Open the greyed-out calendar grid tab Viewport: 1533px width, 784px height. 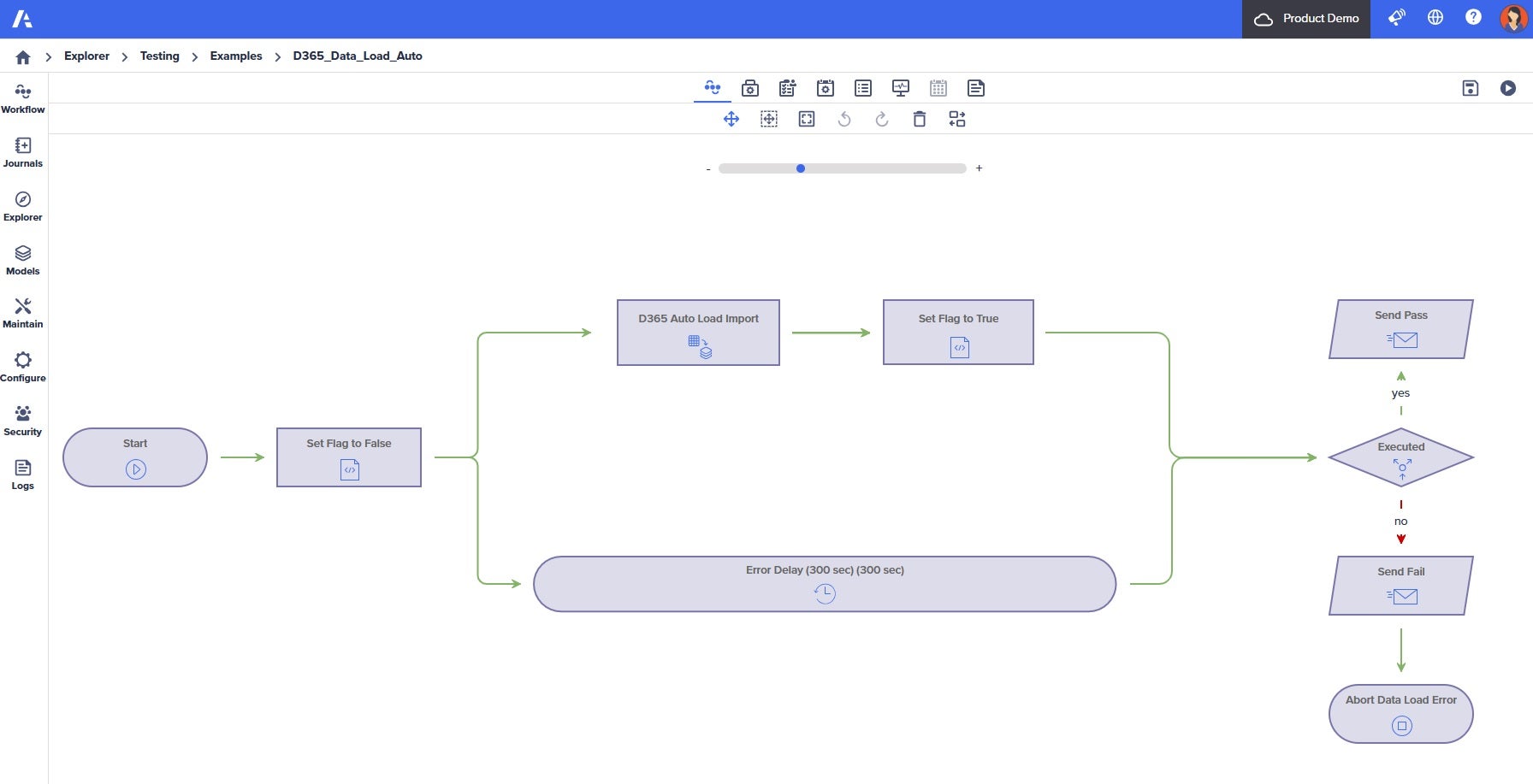938,88
